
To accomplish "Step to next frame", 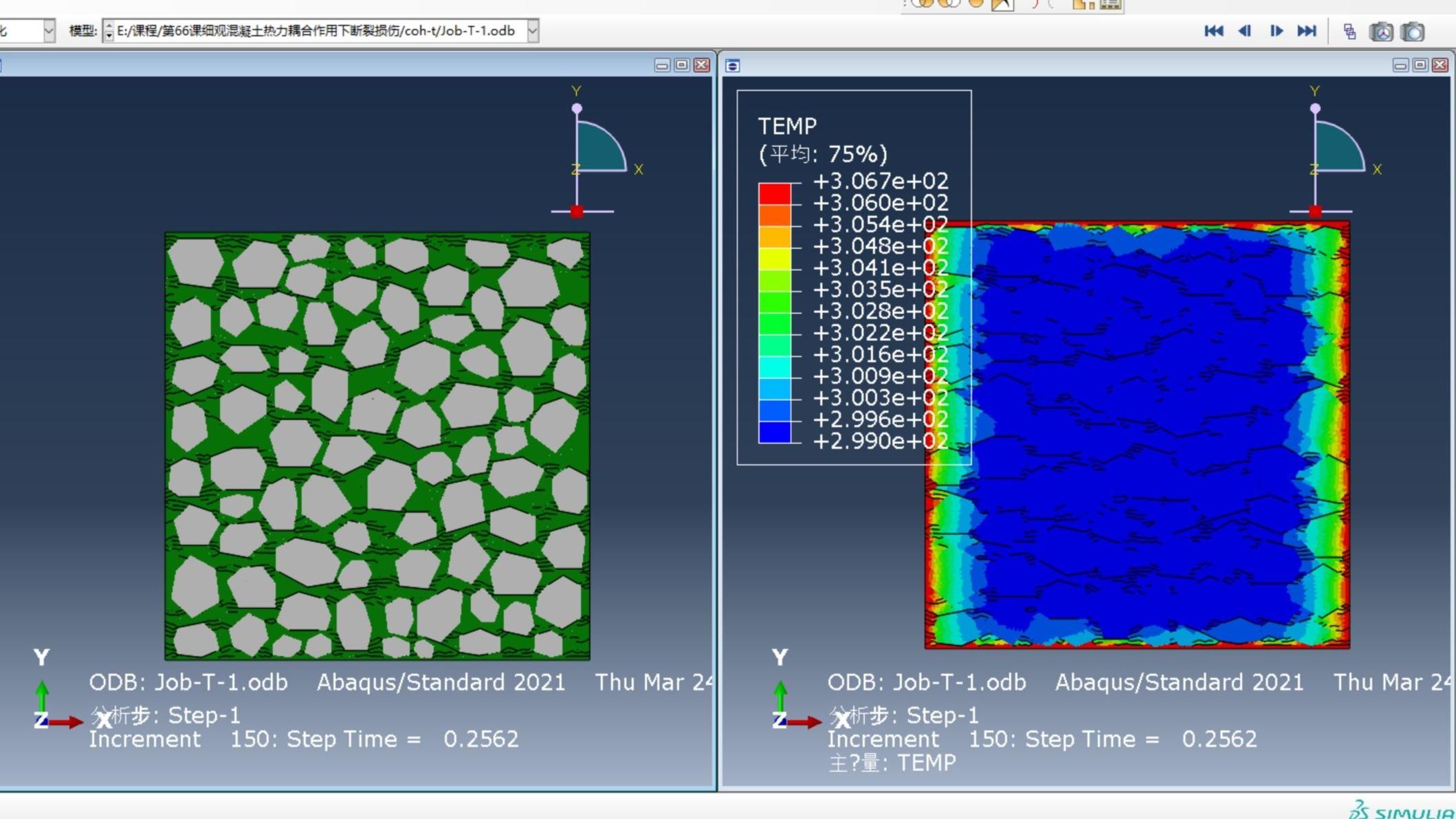I will [1276, 31].
